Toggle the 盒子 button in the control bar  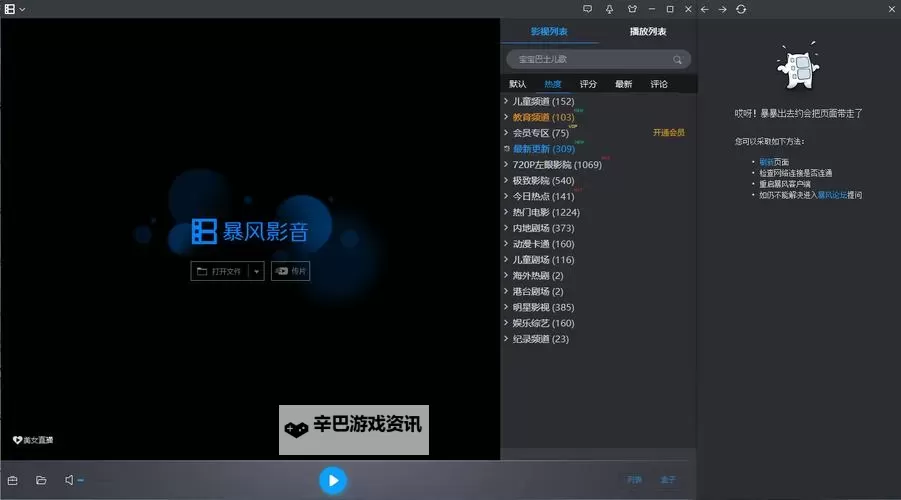[668, 480]
